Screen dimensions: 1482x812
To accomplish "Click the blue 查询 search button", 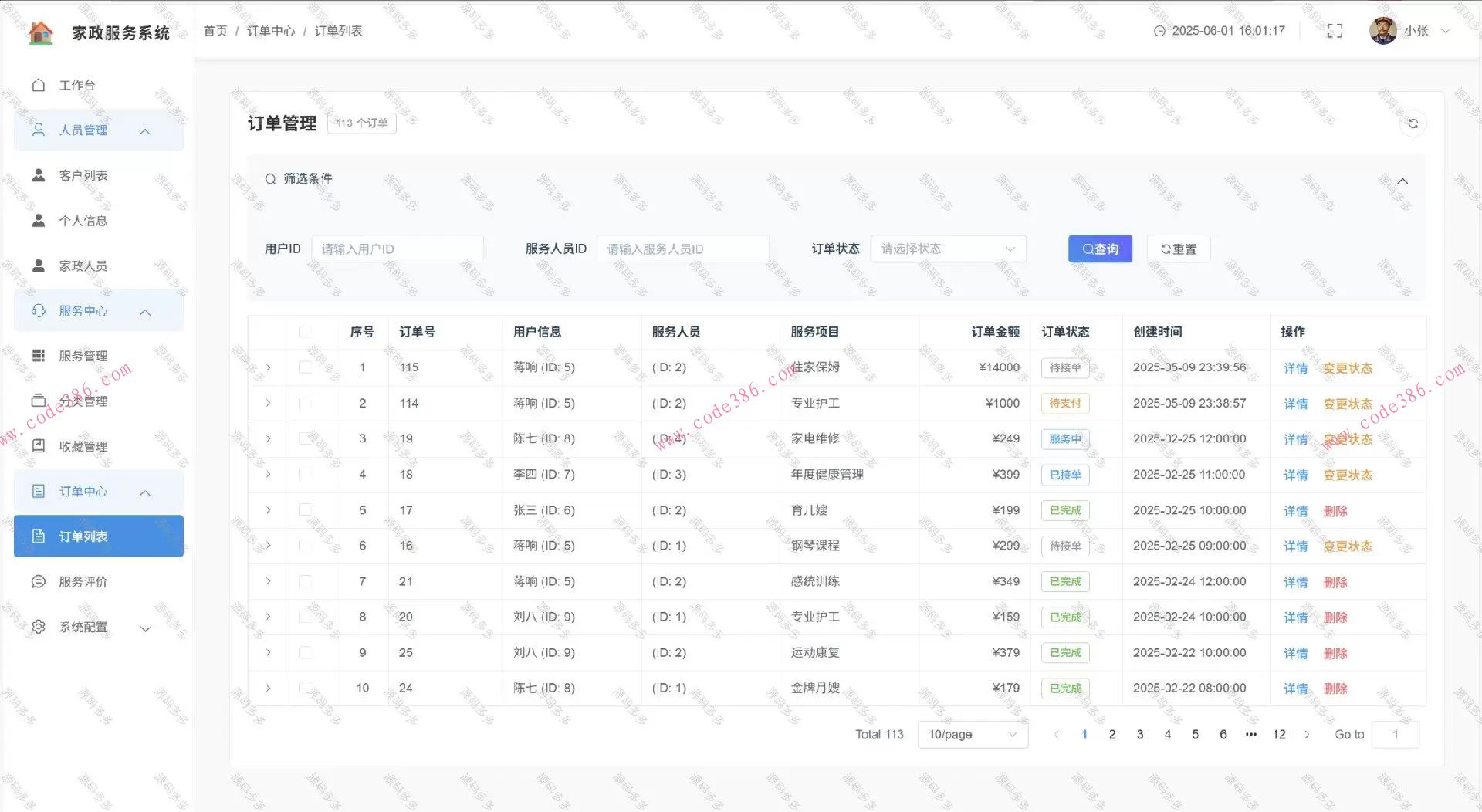I will coord(1099,249).
